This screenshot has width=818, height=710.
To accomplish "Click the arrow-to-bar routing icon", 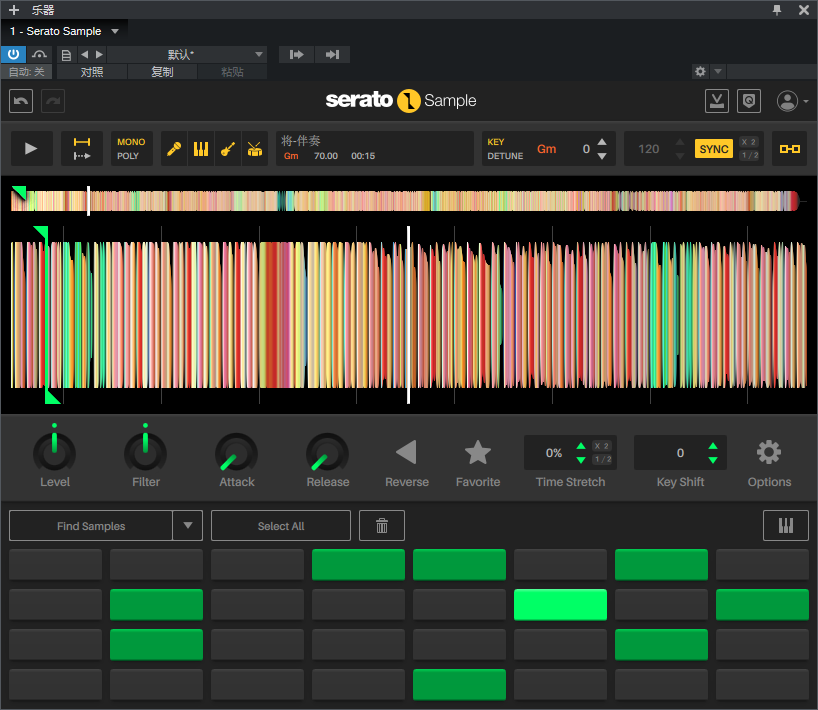I will (332, 54).
